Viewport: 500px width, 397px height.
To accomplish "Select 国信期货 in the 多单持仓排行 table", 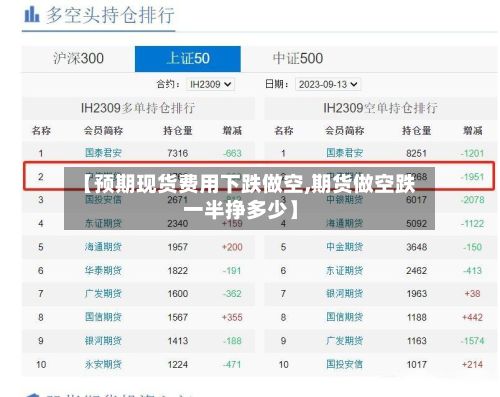I will point(103,317).
